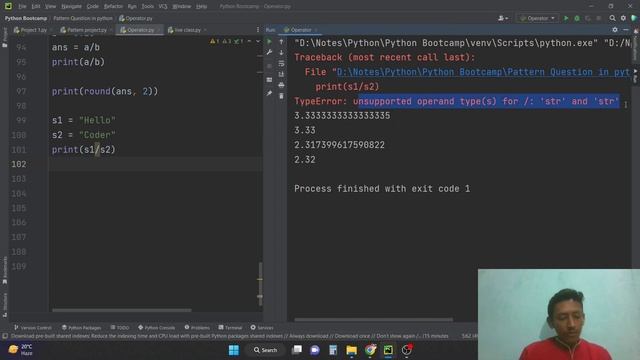
Task: Debug Operator with the bug icon
Action: [577, 18]
